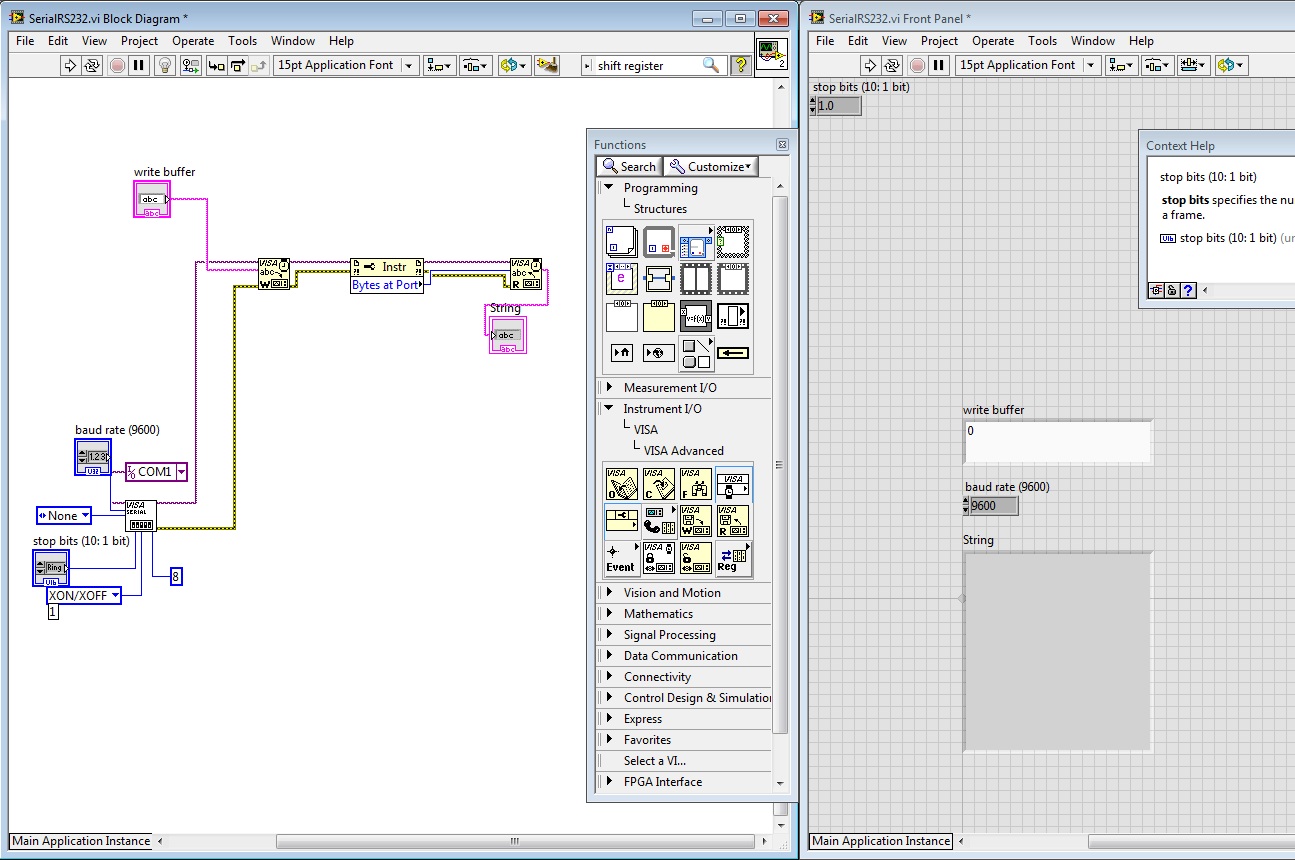Image resolution: width=1295 pixels, height=860 pixels.
Task: Open Operate menu in Block Diagram window
Action: tap(192, 41)
